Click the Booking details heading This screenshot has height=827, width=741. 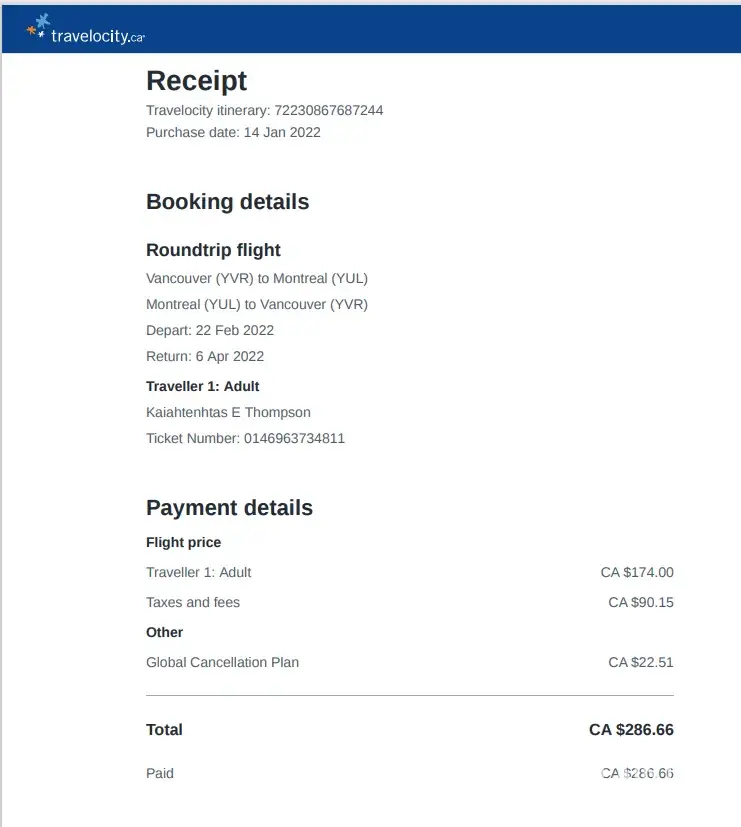point(227,202)
